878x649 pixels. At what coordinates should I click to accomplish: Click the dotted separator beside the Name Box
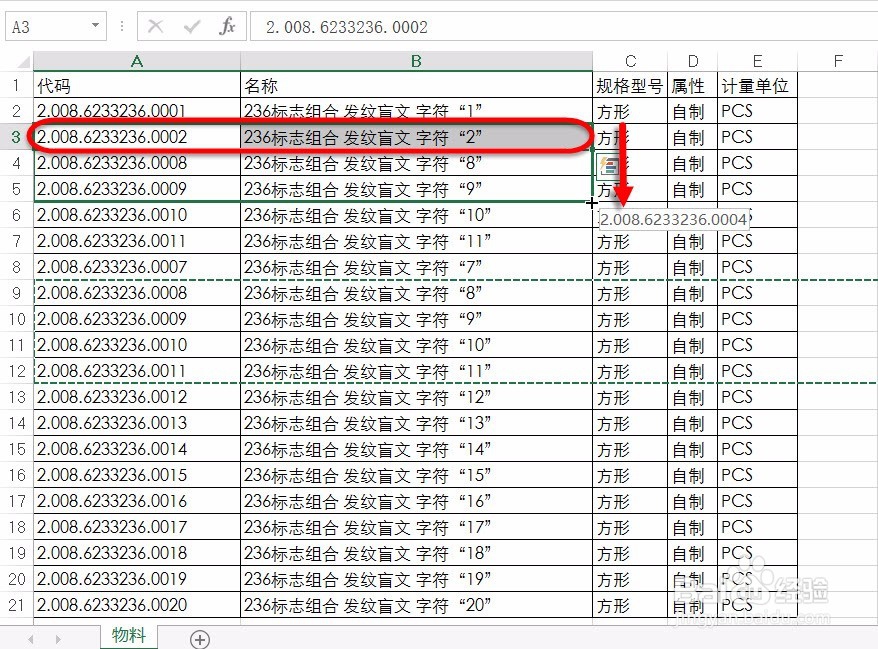click(122, 27)
